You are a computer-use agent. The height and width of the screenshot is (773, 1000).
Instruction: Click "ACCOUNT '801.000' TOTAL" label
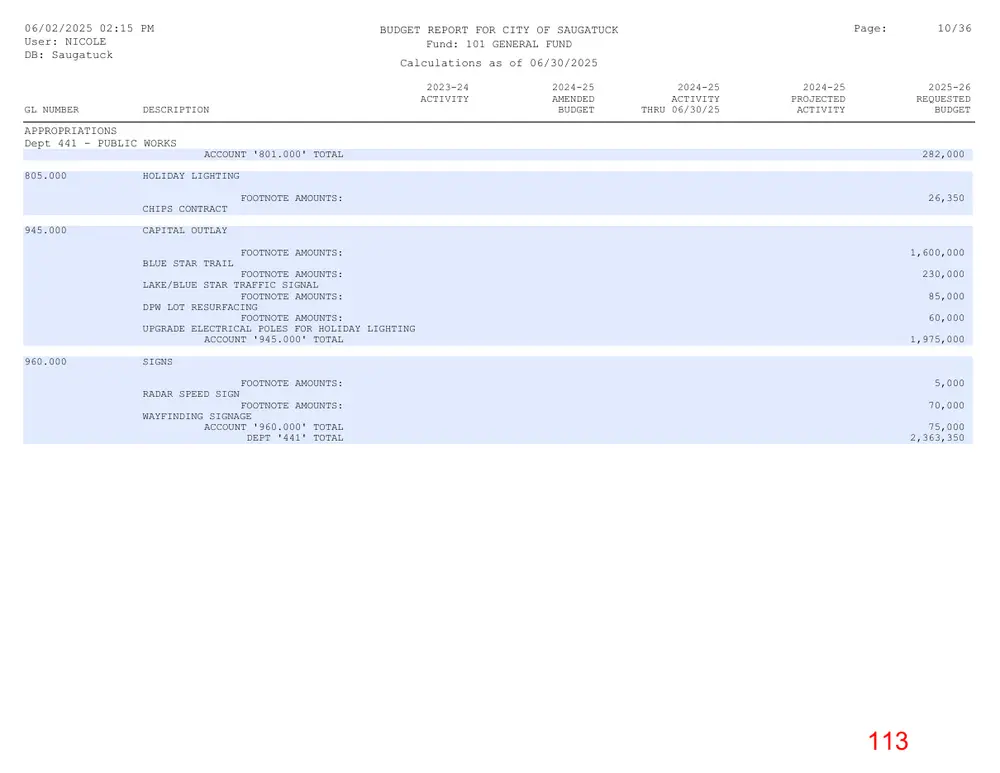(x=274, y=154)
